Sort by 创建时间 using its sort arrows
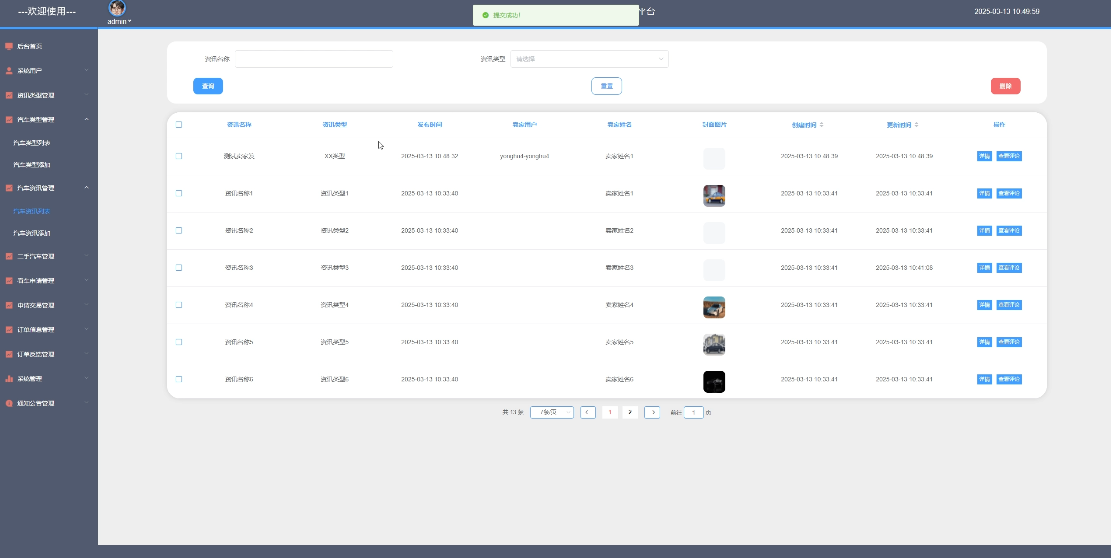Screen dimensions: 1111x558 pos(822,125)
